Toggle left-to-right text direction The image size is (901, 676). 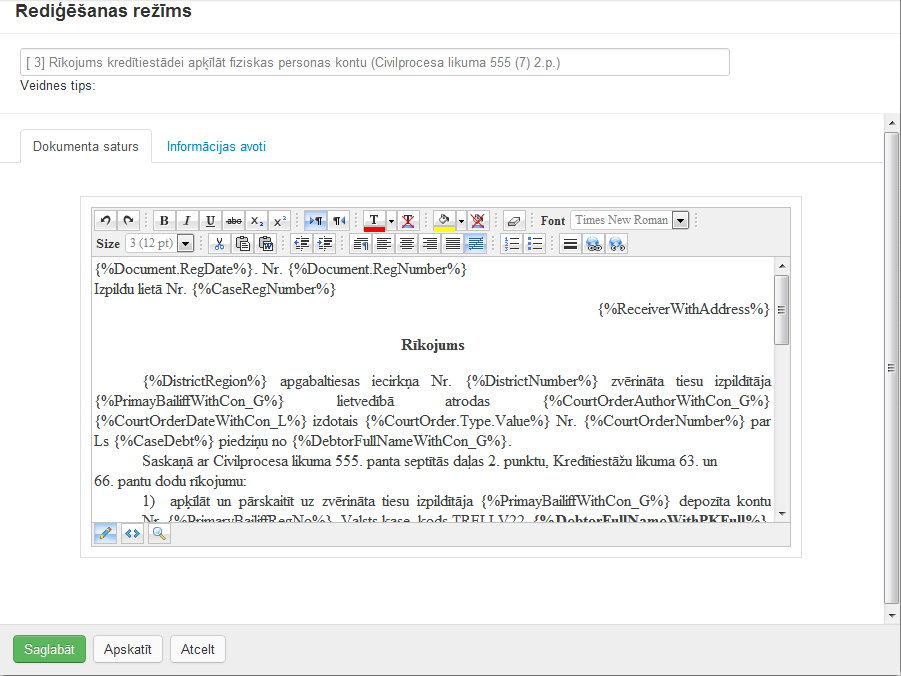316,221
